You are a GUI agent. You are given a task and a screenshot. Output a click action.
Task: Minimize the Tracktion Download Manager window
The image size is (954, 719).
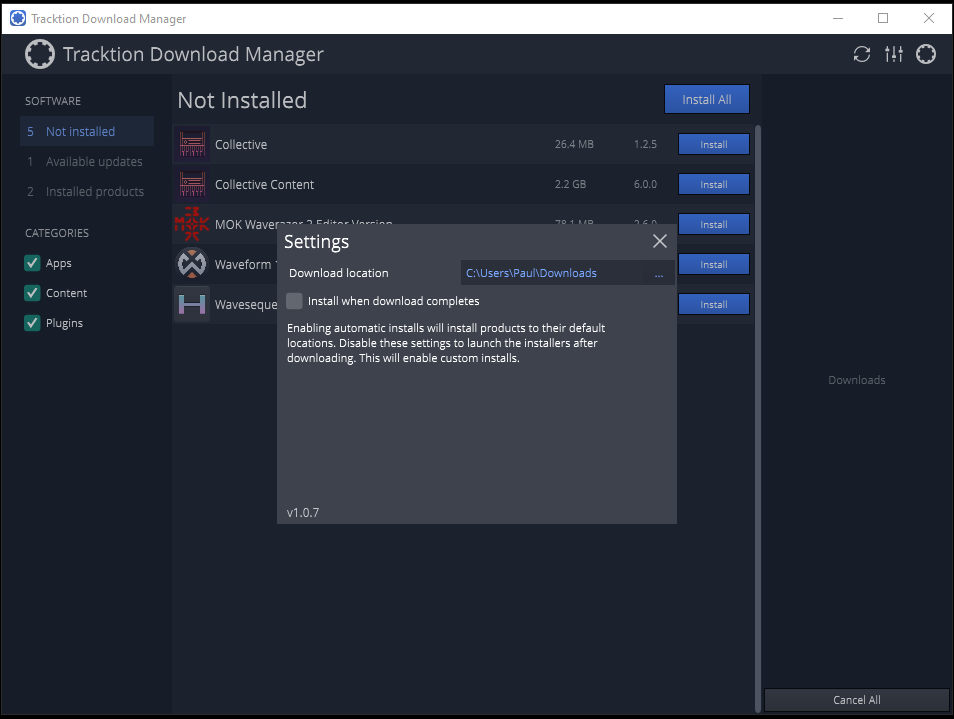coord(838,18)
